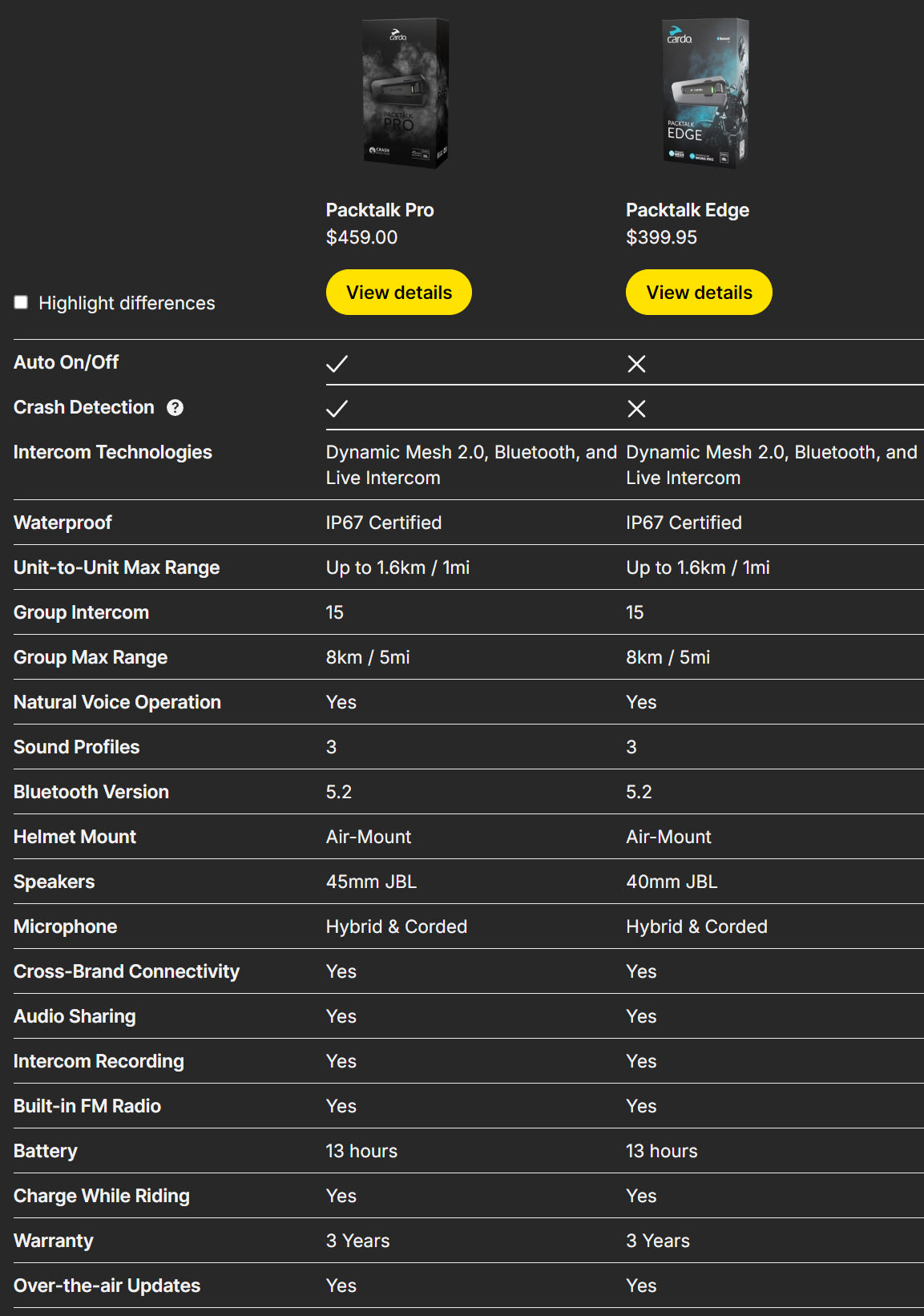Click the Auto On/Off X mark for Packtalk Edge

pyautogui.click(x=636, y=364)
